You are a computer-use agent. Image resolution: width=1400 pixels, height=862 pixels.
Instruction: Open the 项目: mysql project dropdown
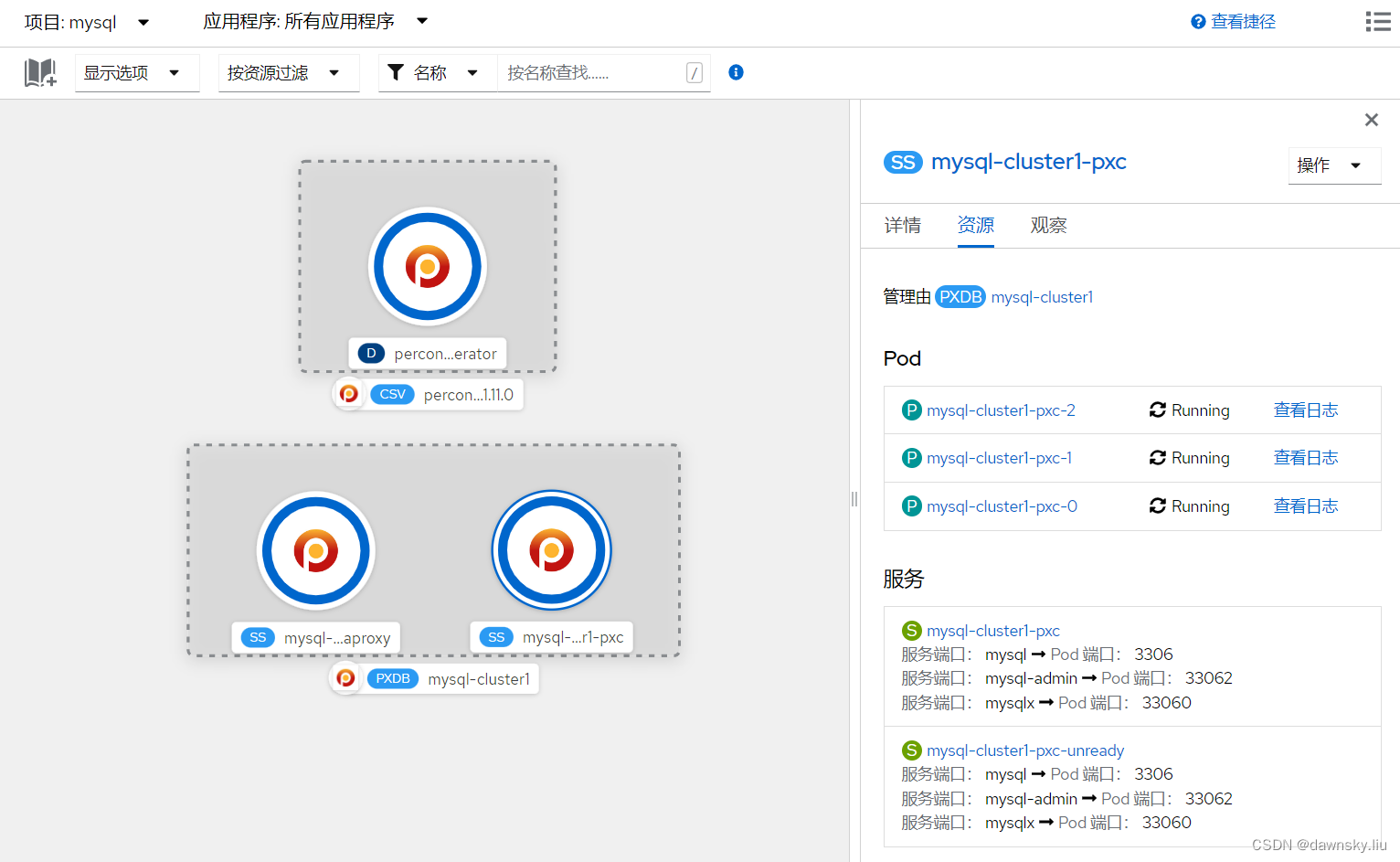tap(87, 22)
